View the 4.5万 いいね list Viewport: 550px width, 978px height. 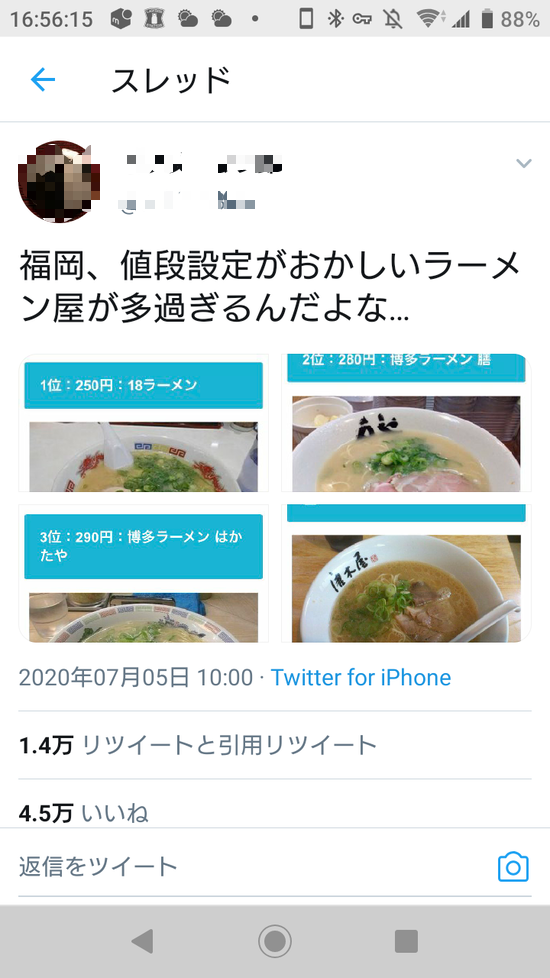pos(84,813)
